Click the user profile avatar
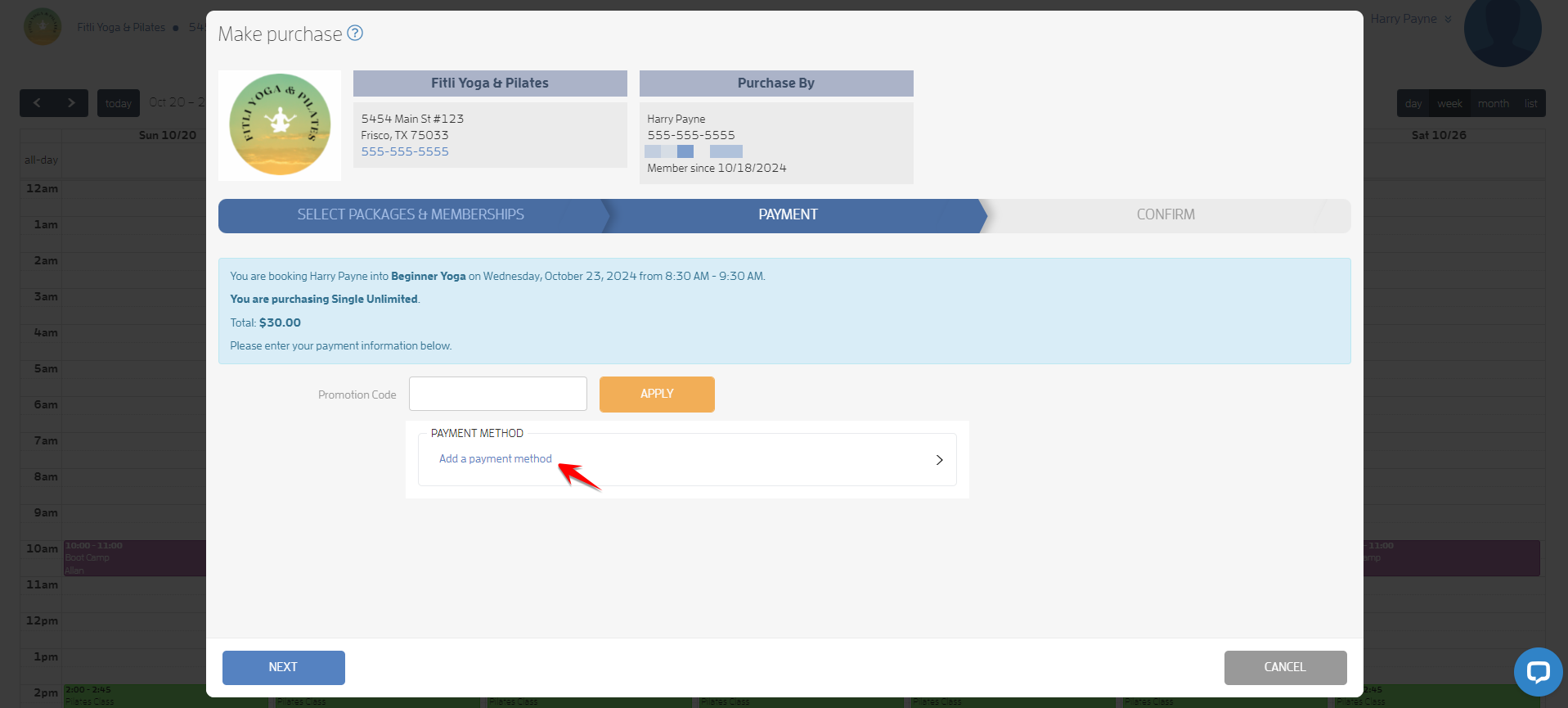Screen dimensions: 1568x708 [x=1503, y=29]
